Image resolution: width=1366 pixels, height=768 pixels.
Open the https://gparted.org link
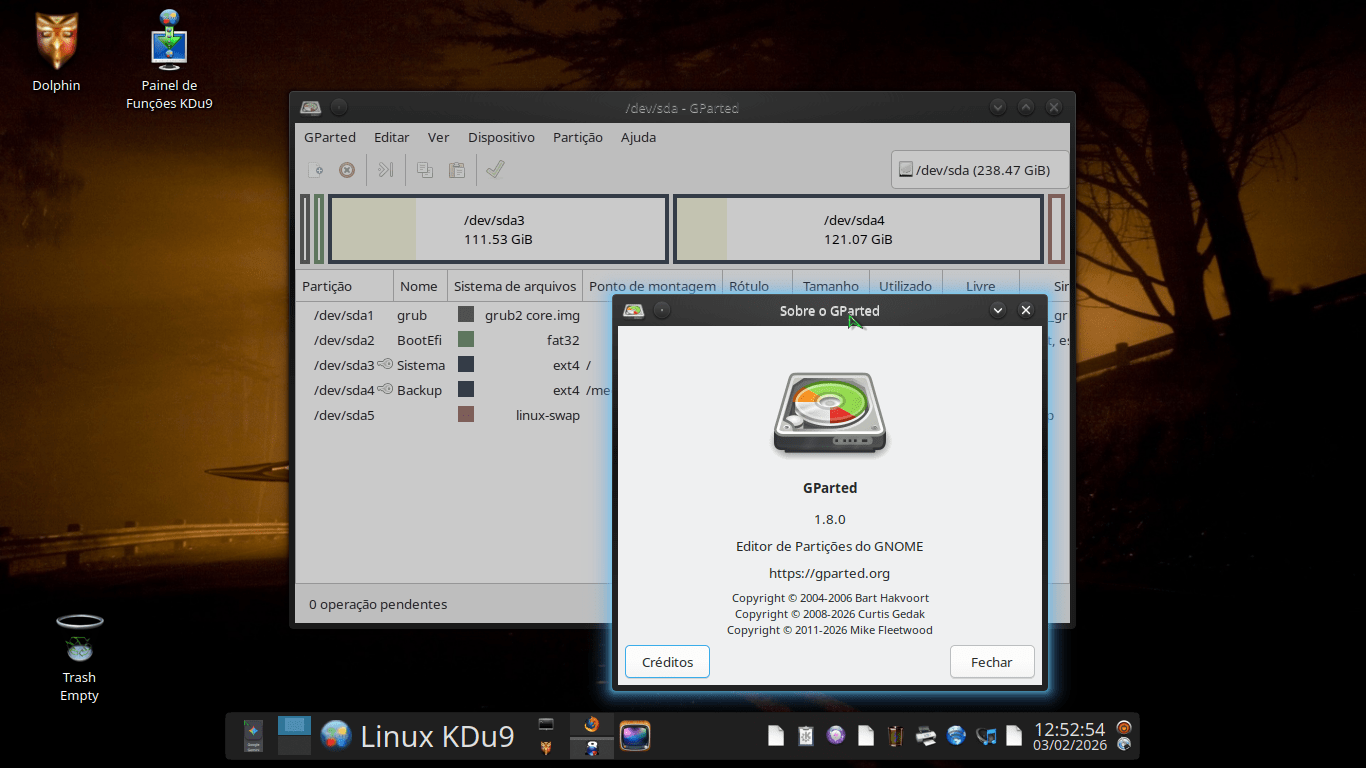click(829, 573)
